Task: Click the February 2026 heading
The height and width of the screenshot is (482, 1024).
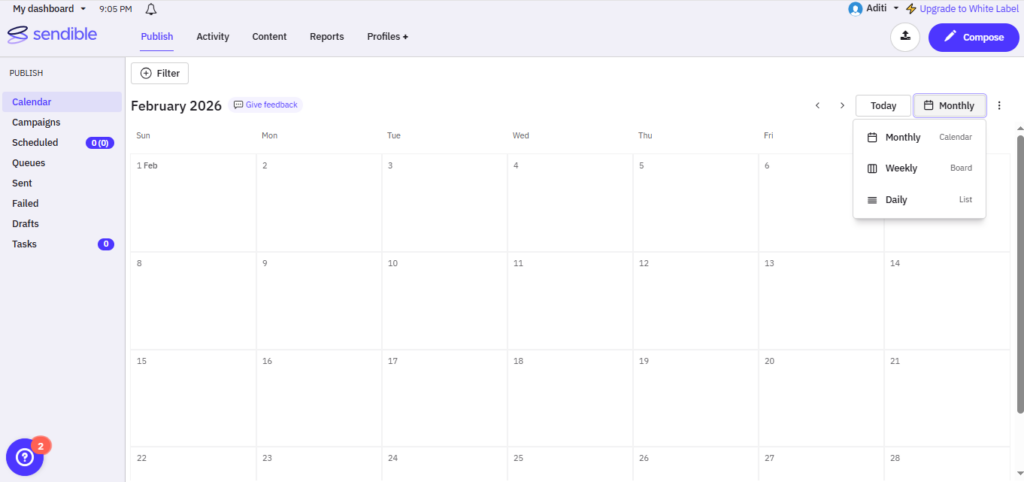Action: click(176, 106)
